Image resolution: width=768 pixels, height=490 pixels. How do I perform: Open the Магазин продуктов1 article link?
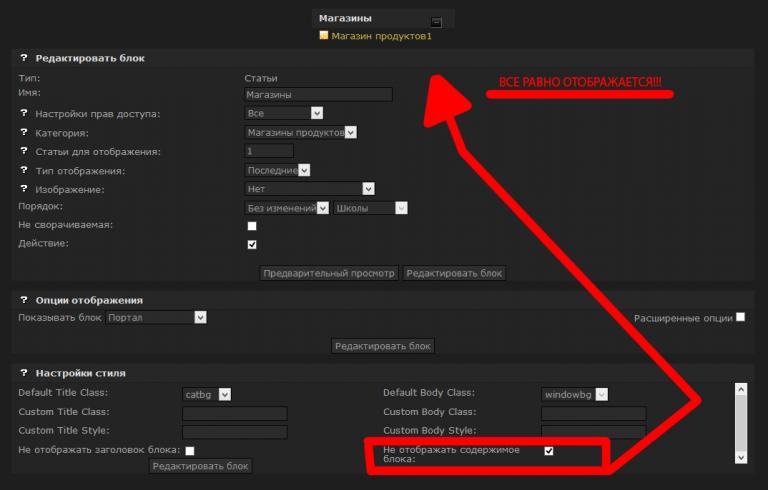coord(381,36)
